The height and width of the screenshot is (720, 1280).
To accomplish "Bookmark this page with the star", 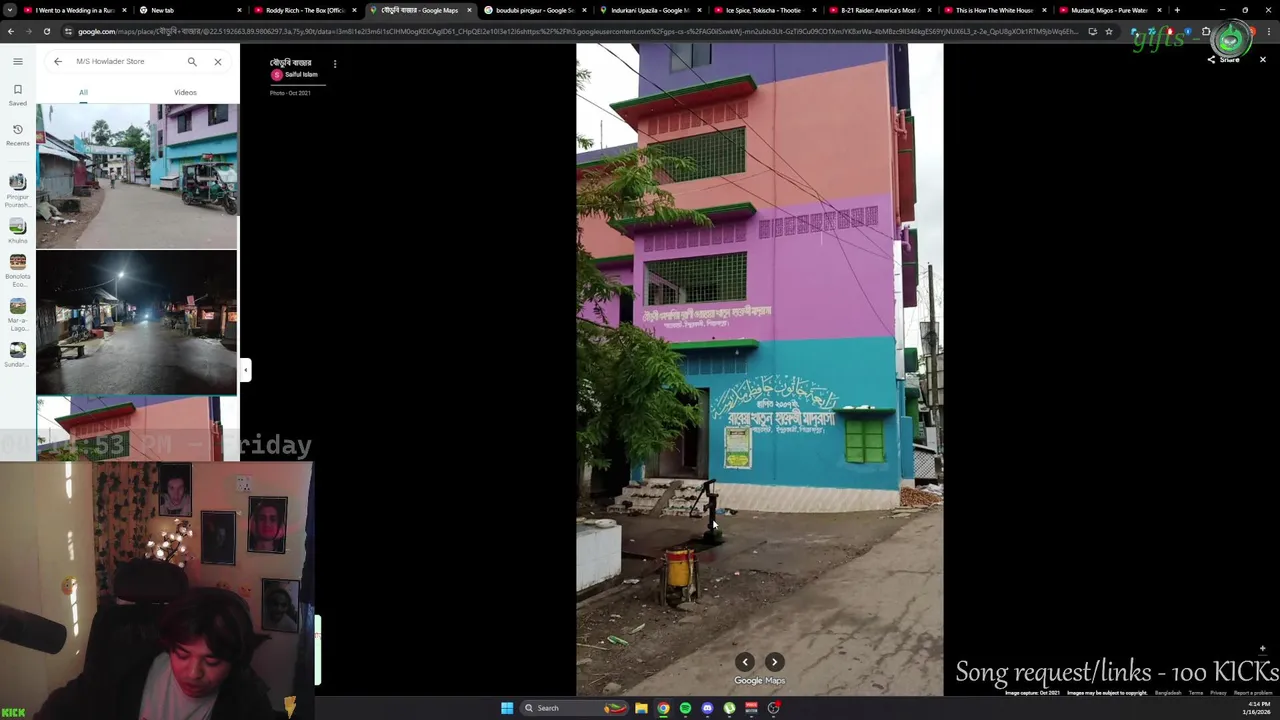I will click(x=1108, y=31).
